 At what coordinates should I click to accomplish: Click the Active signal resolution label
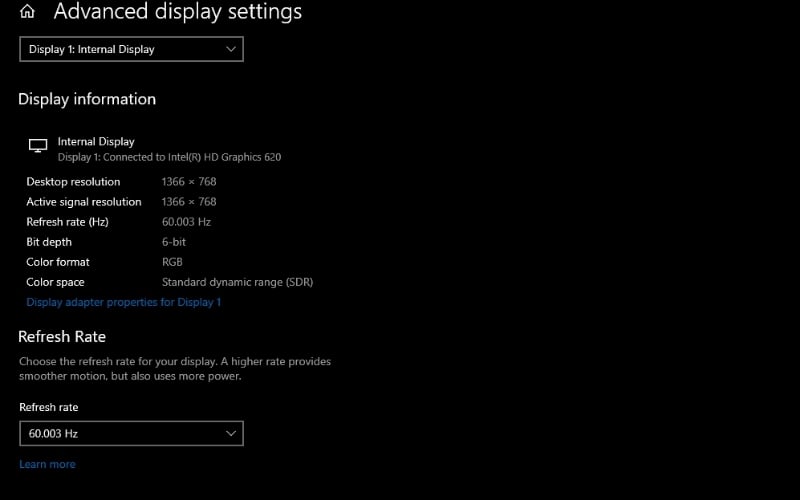tap(84, 202)
